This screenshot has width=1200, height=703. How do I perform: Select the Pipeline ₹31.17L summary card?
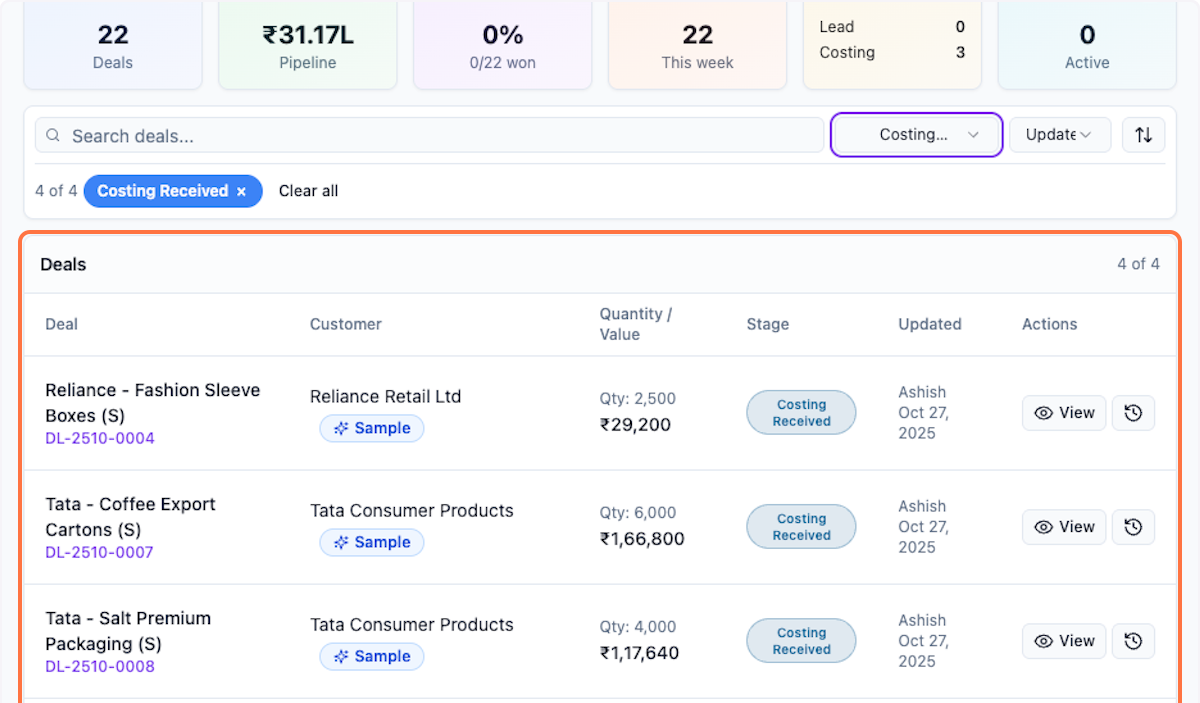[x=308, y=46]
